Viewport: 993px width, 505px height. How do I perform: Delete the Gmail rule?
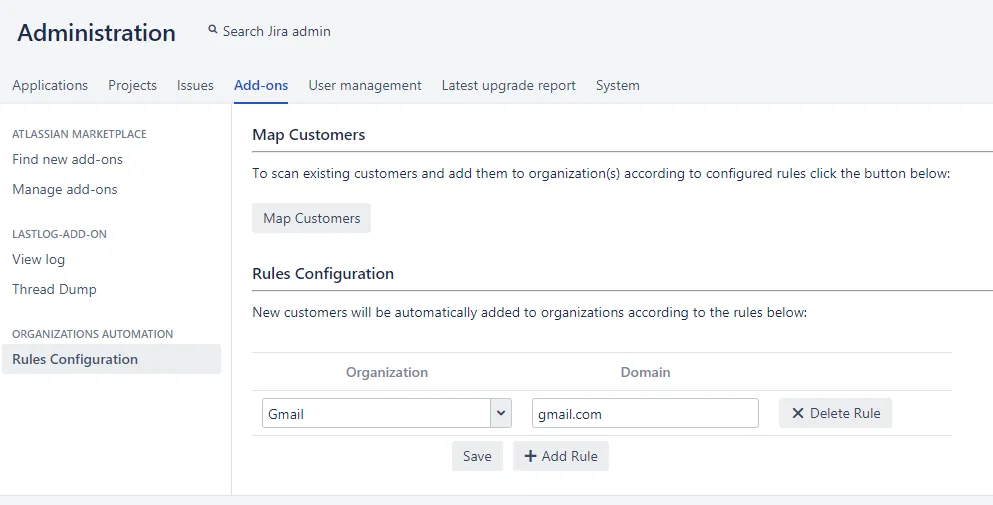pos(835,413)
